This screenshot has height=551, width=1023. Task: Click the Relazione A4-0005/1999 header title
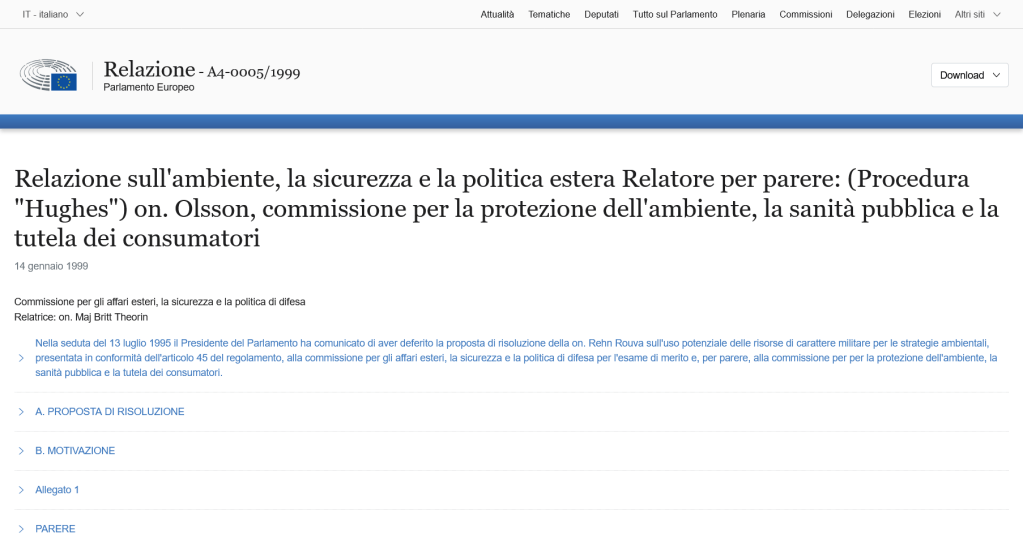click(x=201, y=71)
